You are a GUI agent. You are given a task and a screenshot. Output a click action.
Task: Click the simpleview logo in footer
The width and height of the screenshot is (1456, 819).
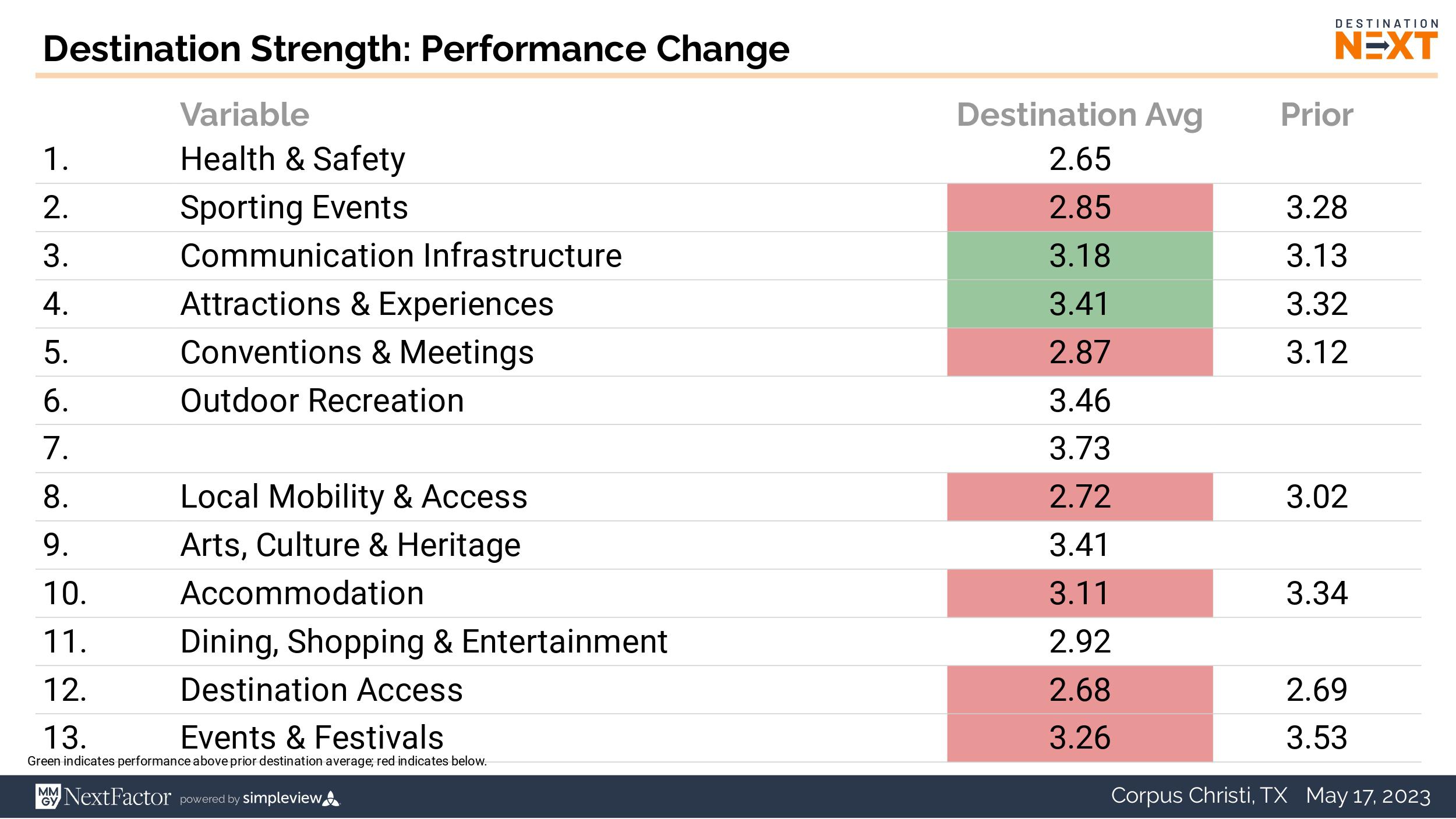click(x=290, y=798)
